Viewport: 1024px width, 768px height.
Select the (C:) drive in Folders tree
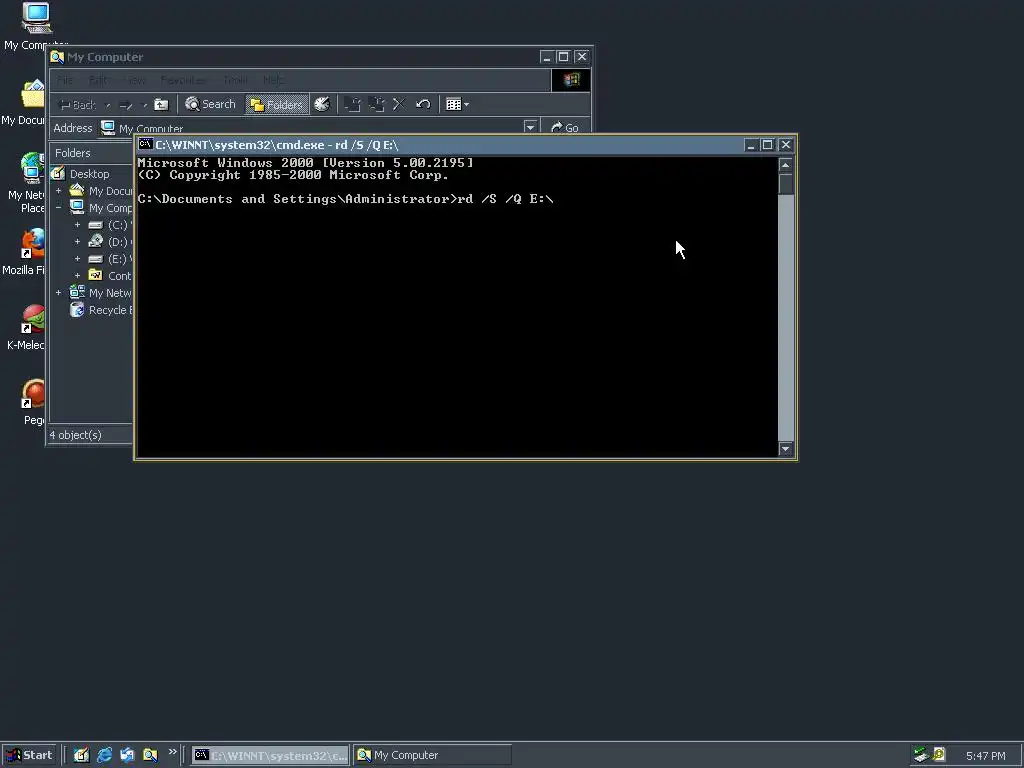click(110, 225)
